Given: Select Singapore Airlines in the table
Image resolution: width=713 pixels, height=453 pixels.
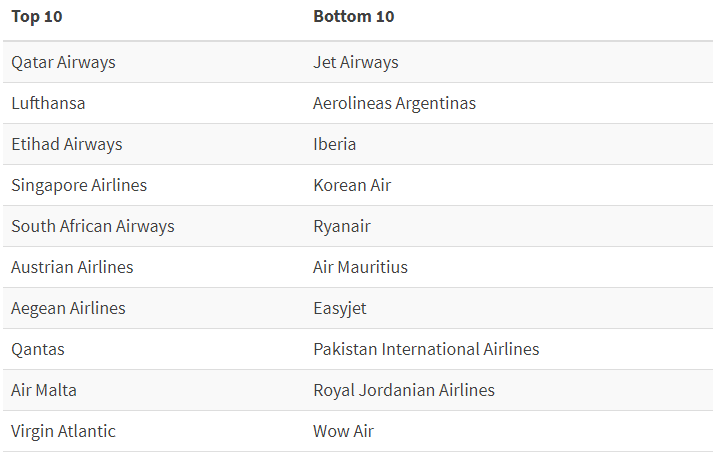Looking at the screenshot, I should 79,185.
